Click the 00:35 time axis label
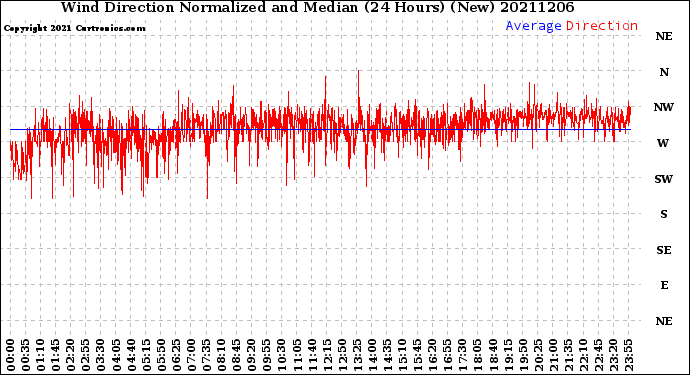The image size is (690, 375). (x=26, y=355)
